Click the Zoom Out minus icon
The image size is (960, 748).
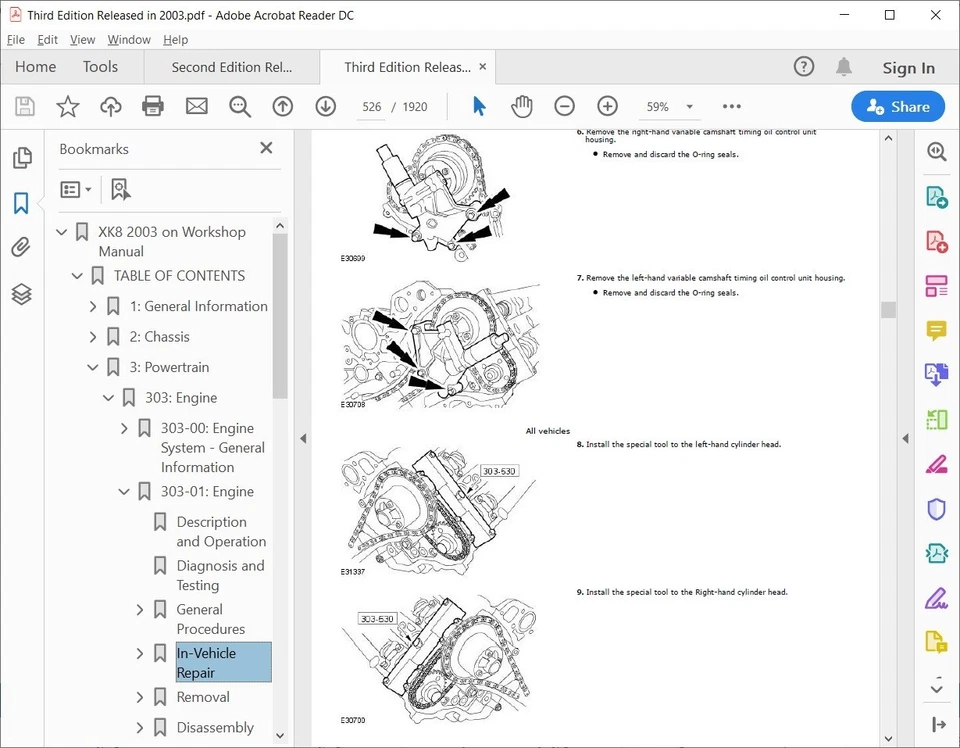pyautogui.click(x=565, y=107)
